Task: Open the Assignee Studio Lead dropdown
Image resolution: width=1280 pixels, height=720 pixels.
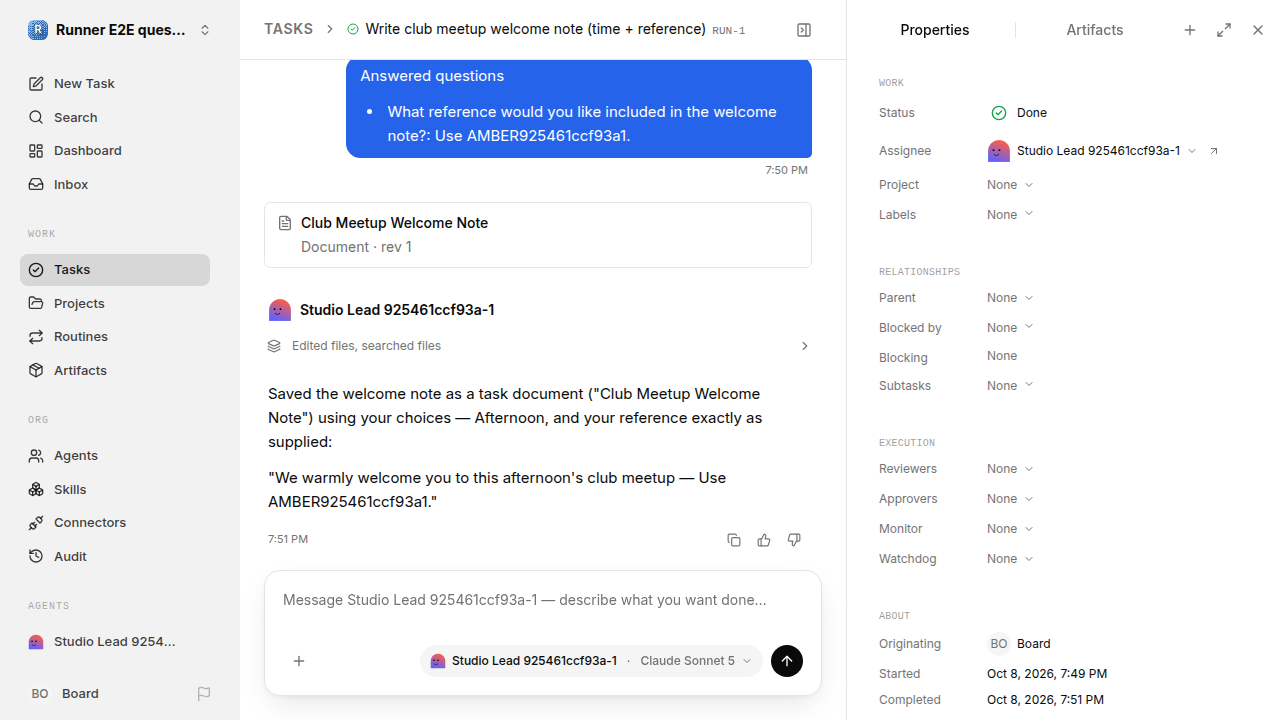Action: click(1092, 151)
